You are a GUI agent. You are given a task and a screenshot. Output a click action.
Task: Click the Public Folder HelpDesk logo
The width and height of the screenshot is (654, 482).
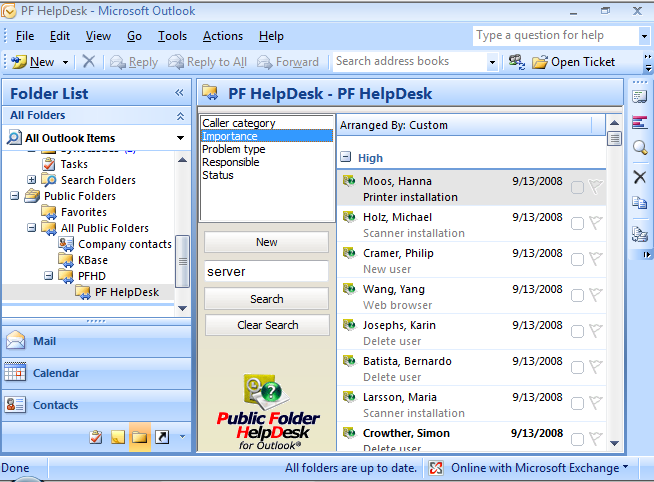tap(267, 412)
